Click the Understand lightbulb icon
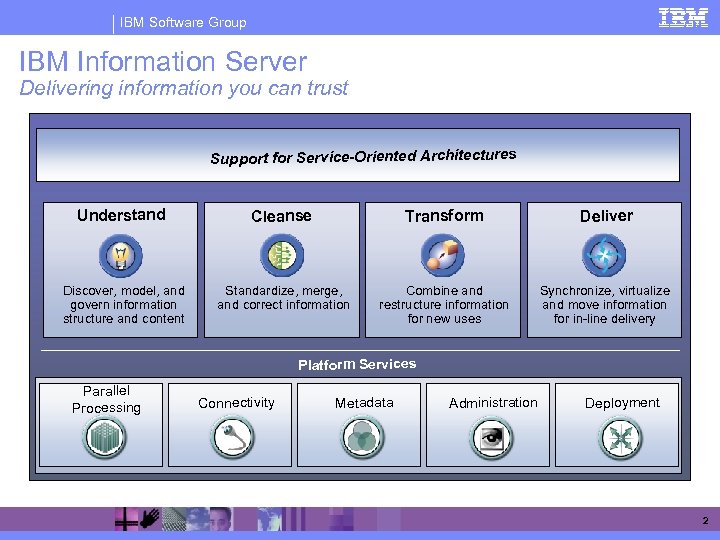The height and width of the screenshot is (540, 720). pos(121,256)
